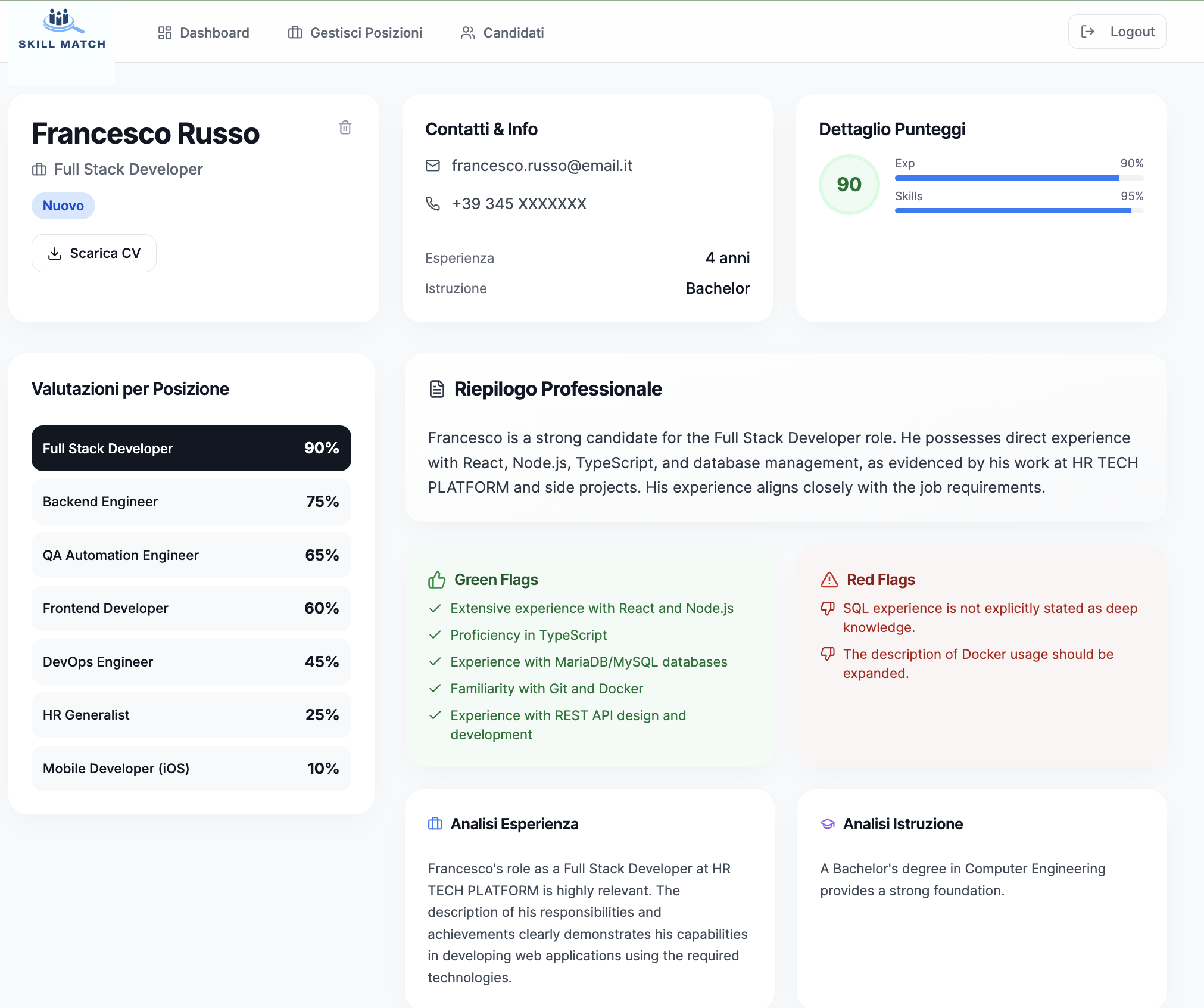Click 'Proficiency in TypeScript' green flag text
Viewport: 1204px width, 1008px height.
pyautogui.click(x=529, y=635)
